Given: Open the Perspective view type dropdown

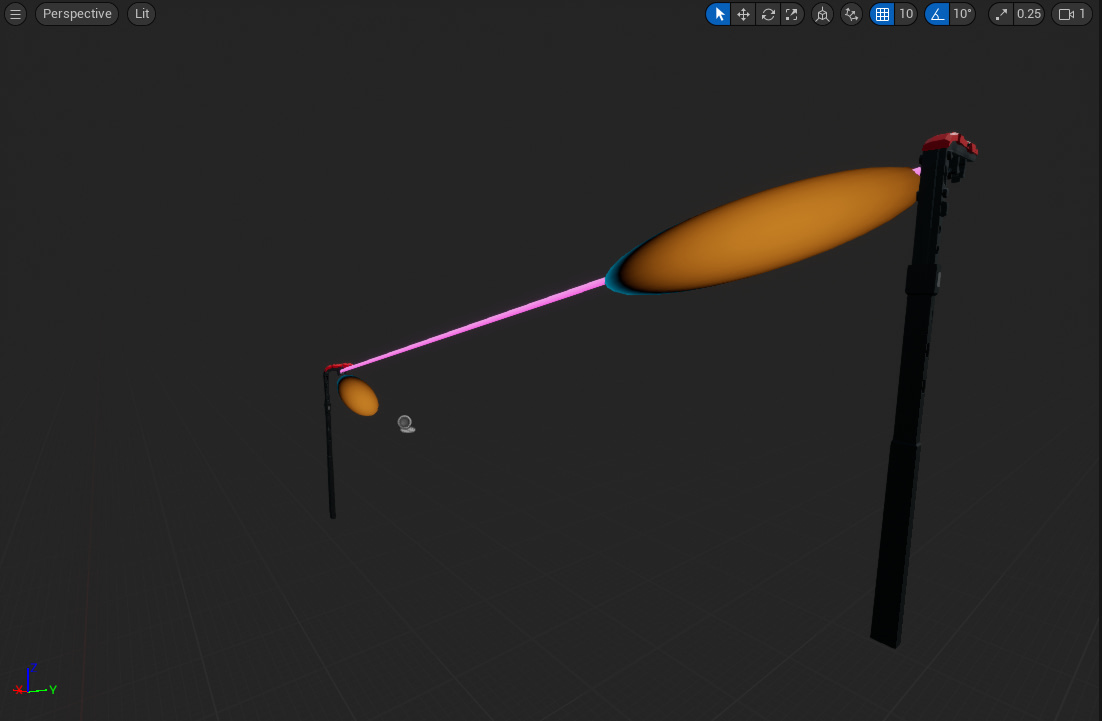Looking at the screenshot, I should [77, 14].
